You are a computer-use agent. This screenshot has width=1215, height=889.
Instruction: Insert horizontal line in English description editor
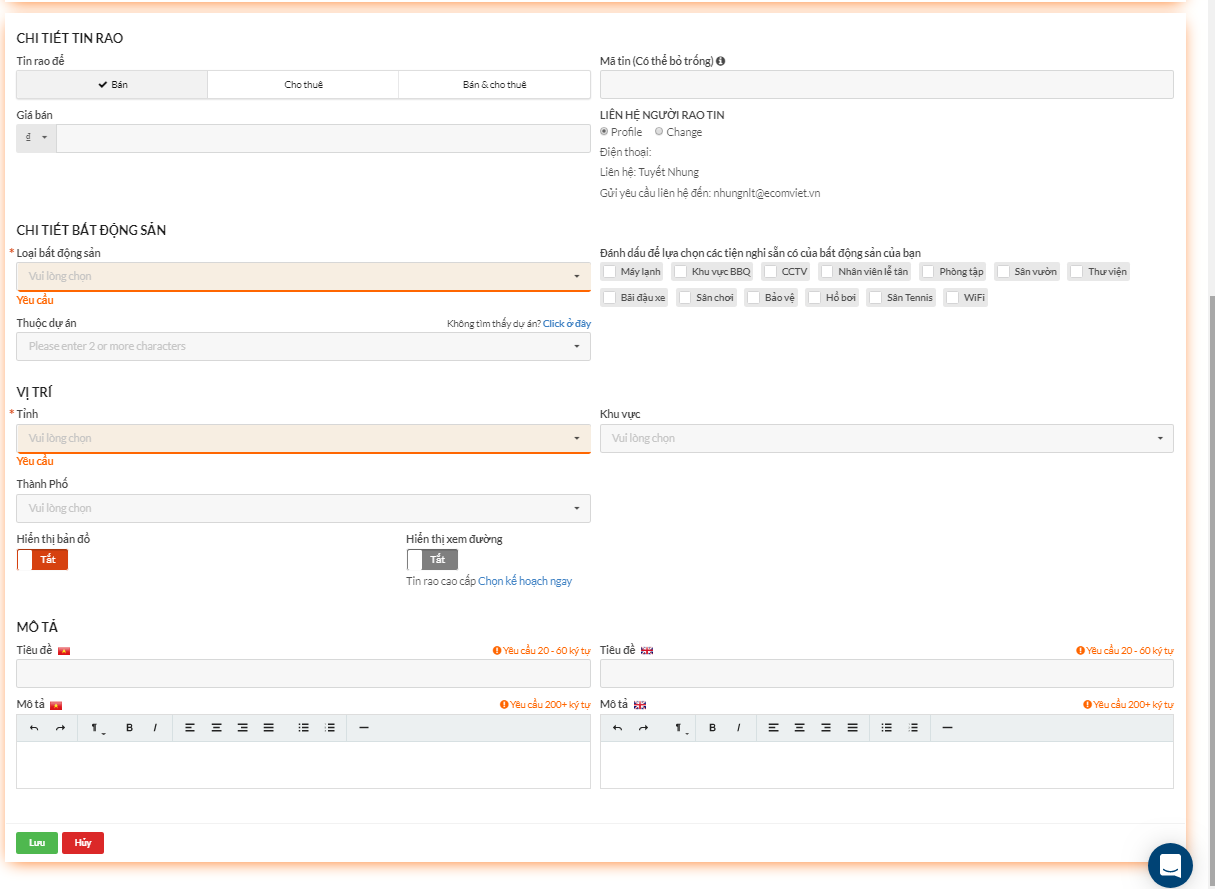[947, 728]
